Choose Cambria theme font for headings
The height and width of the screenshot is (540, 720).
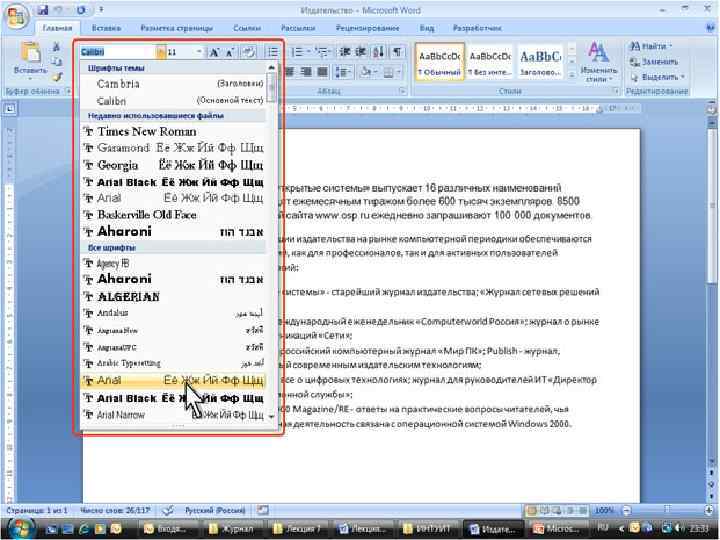tap(174, 84)
